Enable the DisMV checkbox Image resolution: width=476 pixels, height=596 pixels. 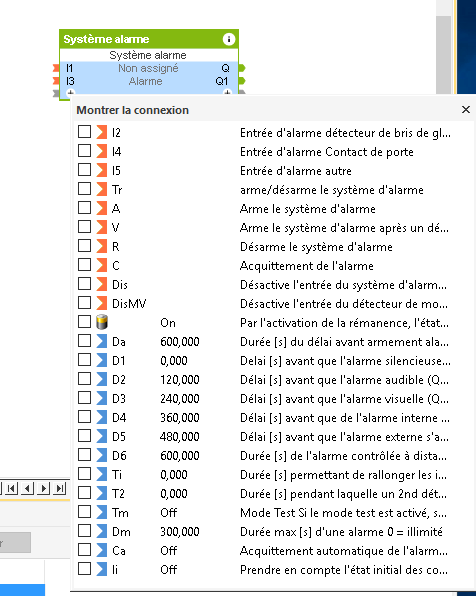[x=84, y=303]
